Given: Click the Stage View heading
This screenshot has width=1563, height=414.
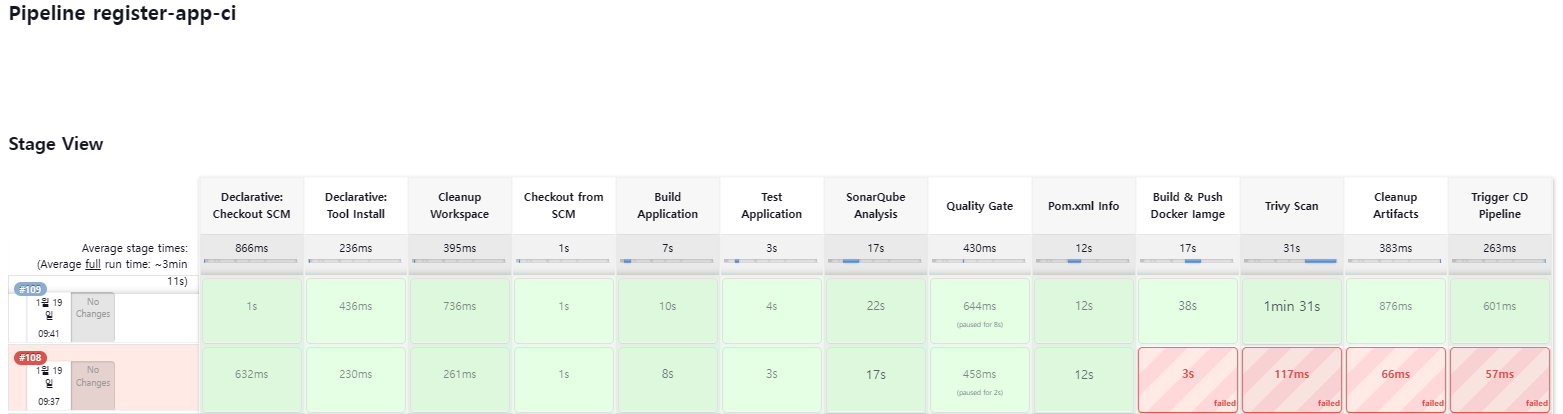Looking at the screenshot, I should (x=56, y=144).
